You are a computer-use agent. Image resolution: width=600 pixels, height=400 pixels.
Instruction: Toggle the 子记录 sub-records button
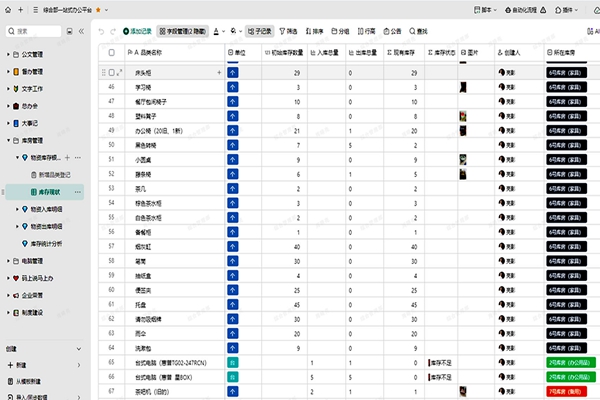coord(259,31)
